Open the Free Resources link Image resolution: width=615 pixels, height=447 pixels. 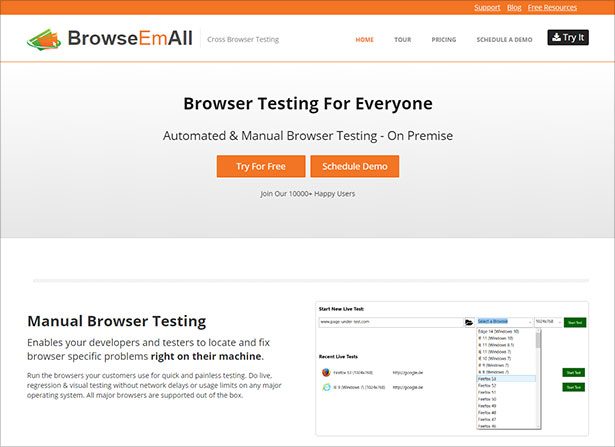pyautogui.click(x=552, y=7)
